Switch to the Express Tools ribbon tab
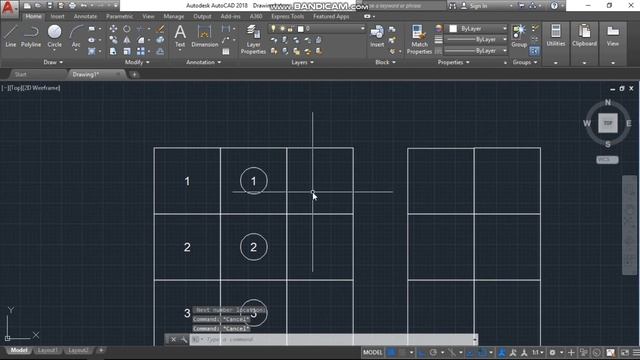The width and height of the screenshot is (640, 360). 287,16
